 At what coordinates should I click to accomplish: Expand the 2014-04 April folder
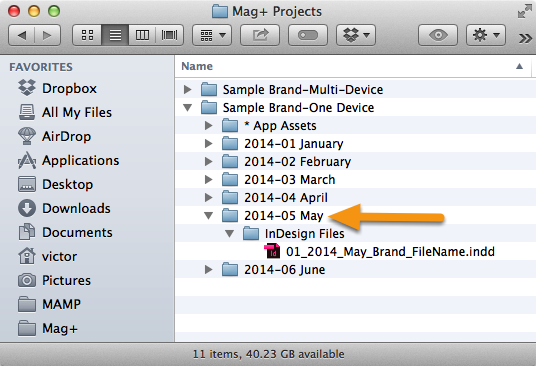point(209,198)
